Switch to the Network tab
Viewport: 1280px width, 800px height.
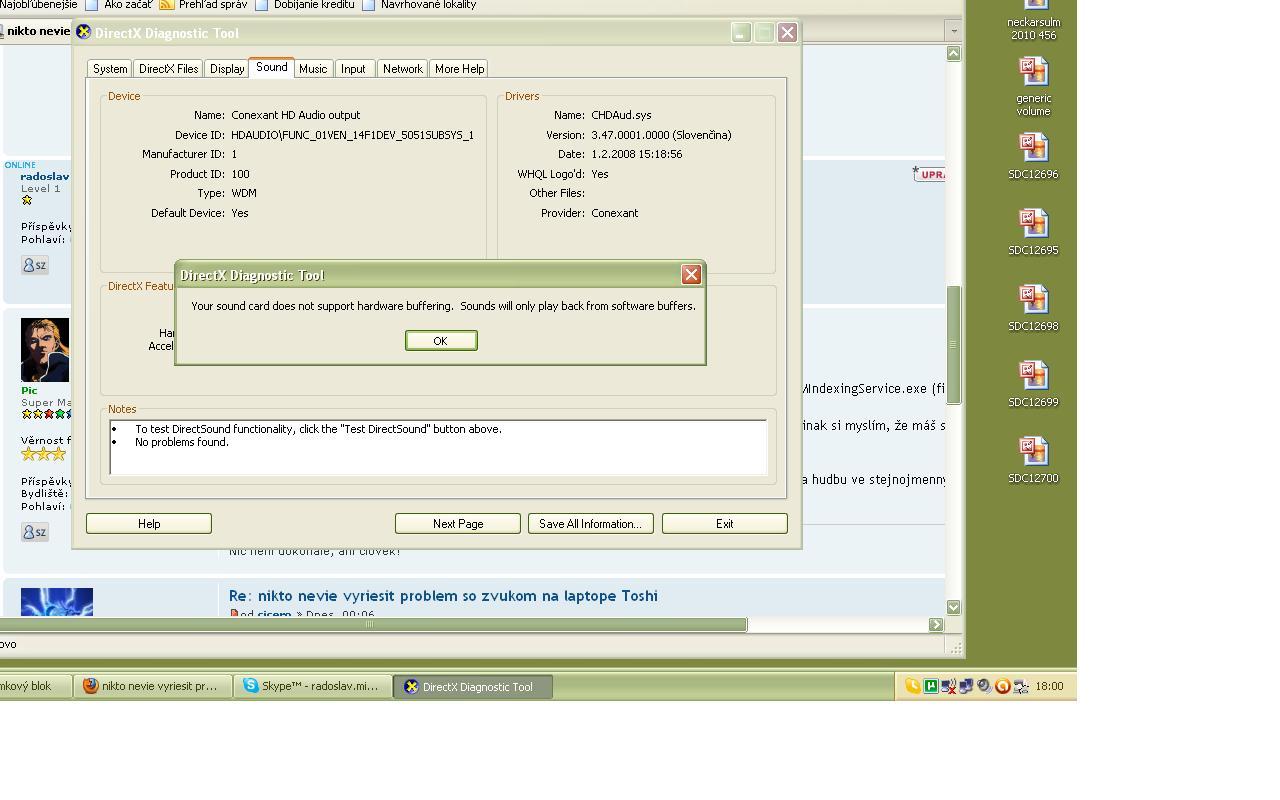click(402, 69)
